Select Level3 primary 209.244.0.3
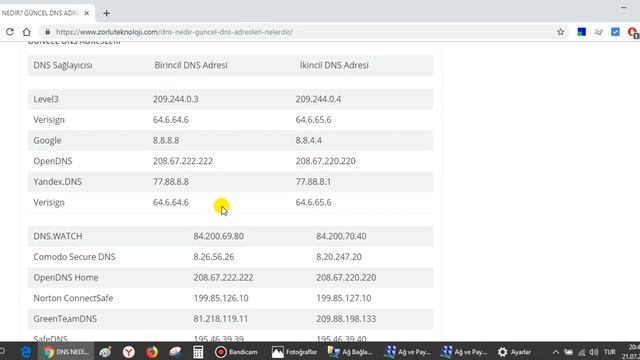The width and height of the screenshot is (640, 360). tap(176, 99)
